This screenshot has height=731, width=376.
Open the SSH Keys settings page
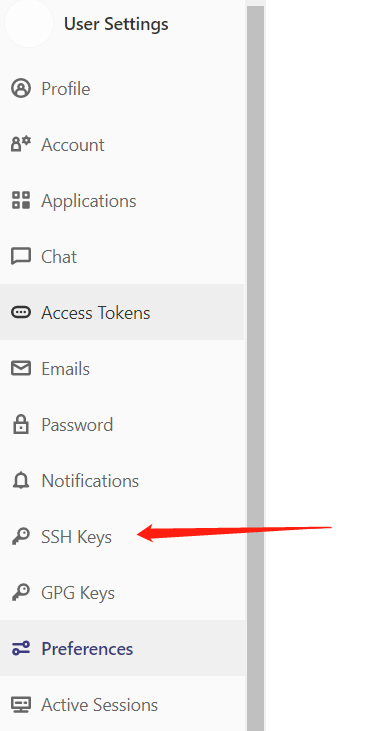tap(76, 537)
